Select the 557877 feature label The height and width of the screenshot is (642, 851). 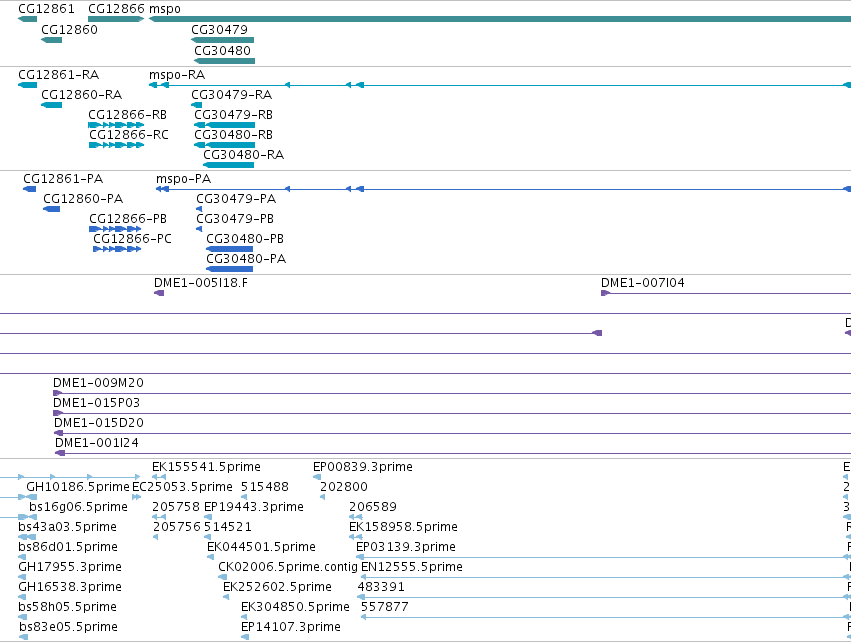point(384,607)
